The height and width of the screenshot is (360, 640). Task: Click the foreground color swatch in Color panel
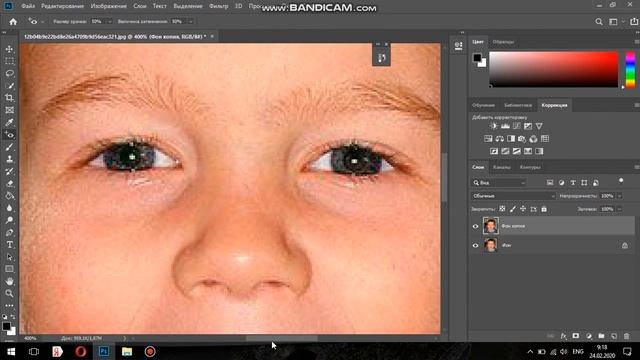click(x=477, y=58)
